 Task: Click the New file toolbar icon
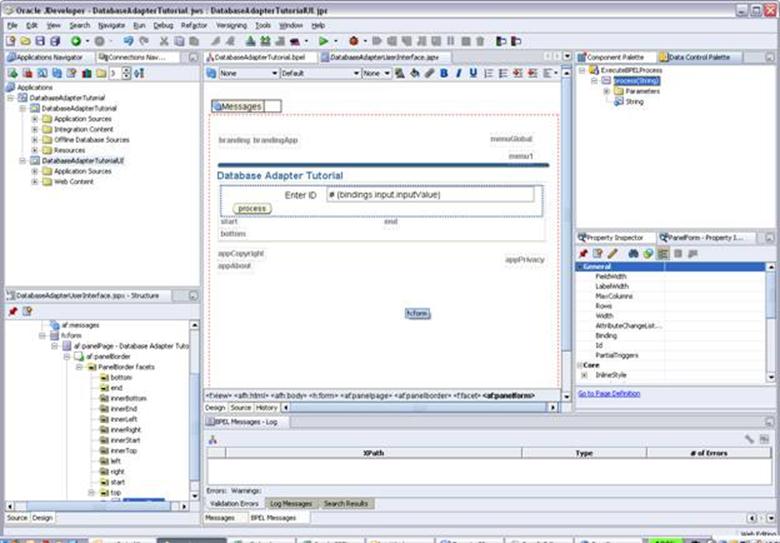coord(10,41)
